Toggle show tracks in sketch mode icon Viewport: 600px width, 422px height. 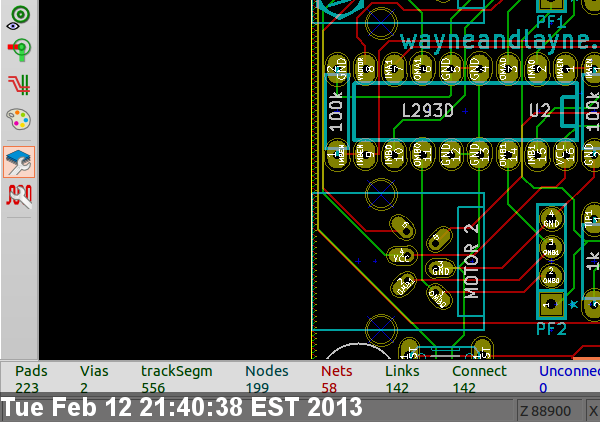pos(19,85)
